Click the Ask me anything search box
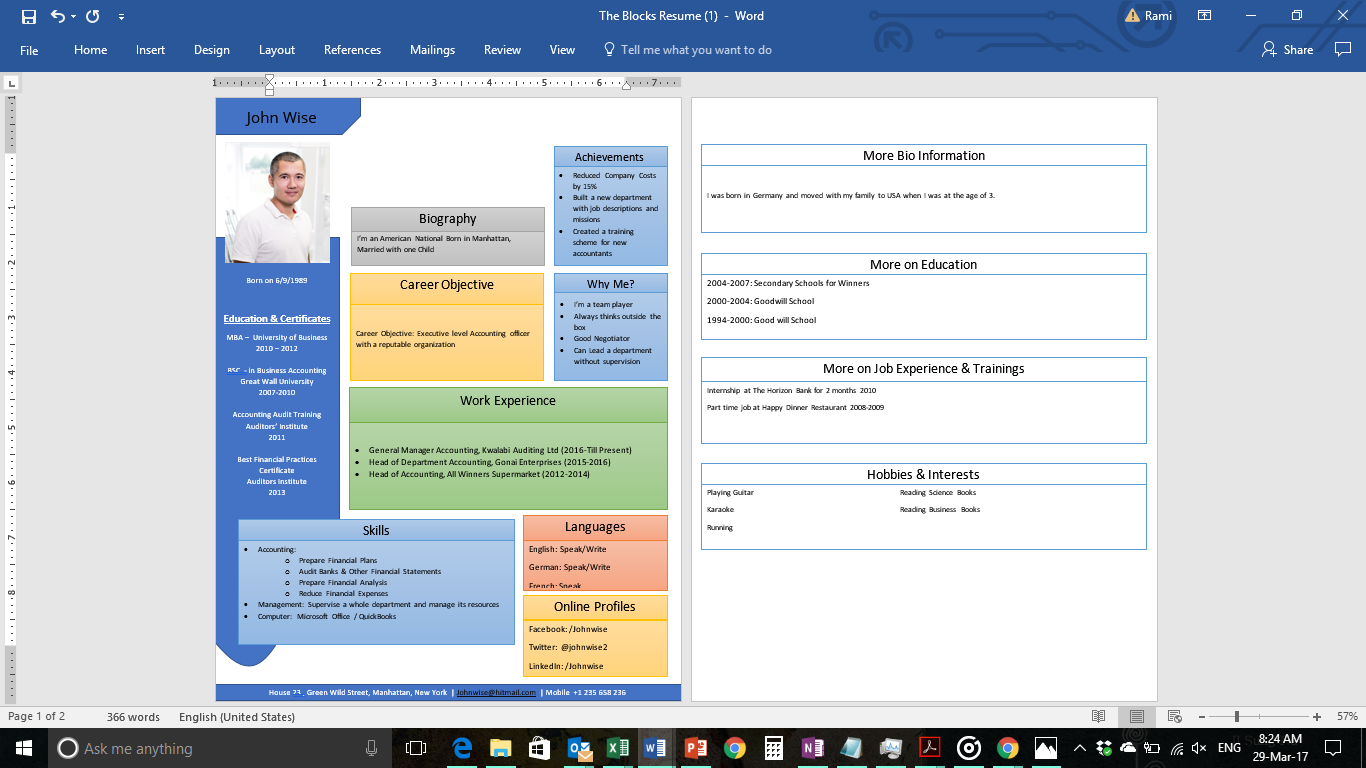The width and height of the screenshot is (1366, 768). tap(220, 748)
